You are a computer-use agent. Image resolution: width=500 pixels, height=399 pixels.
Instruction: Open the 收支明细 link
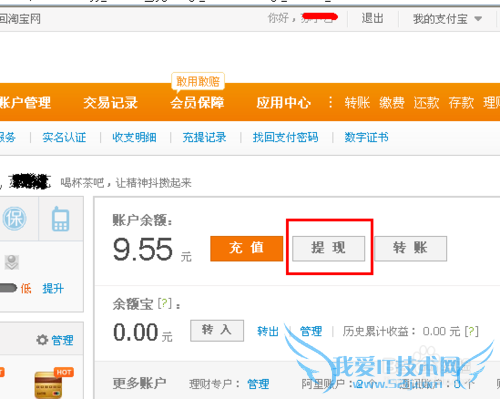coord(134,137)
